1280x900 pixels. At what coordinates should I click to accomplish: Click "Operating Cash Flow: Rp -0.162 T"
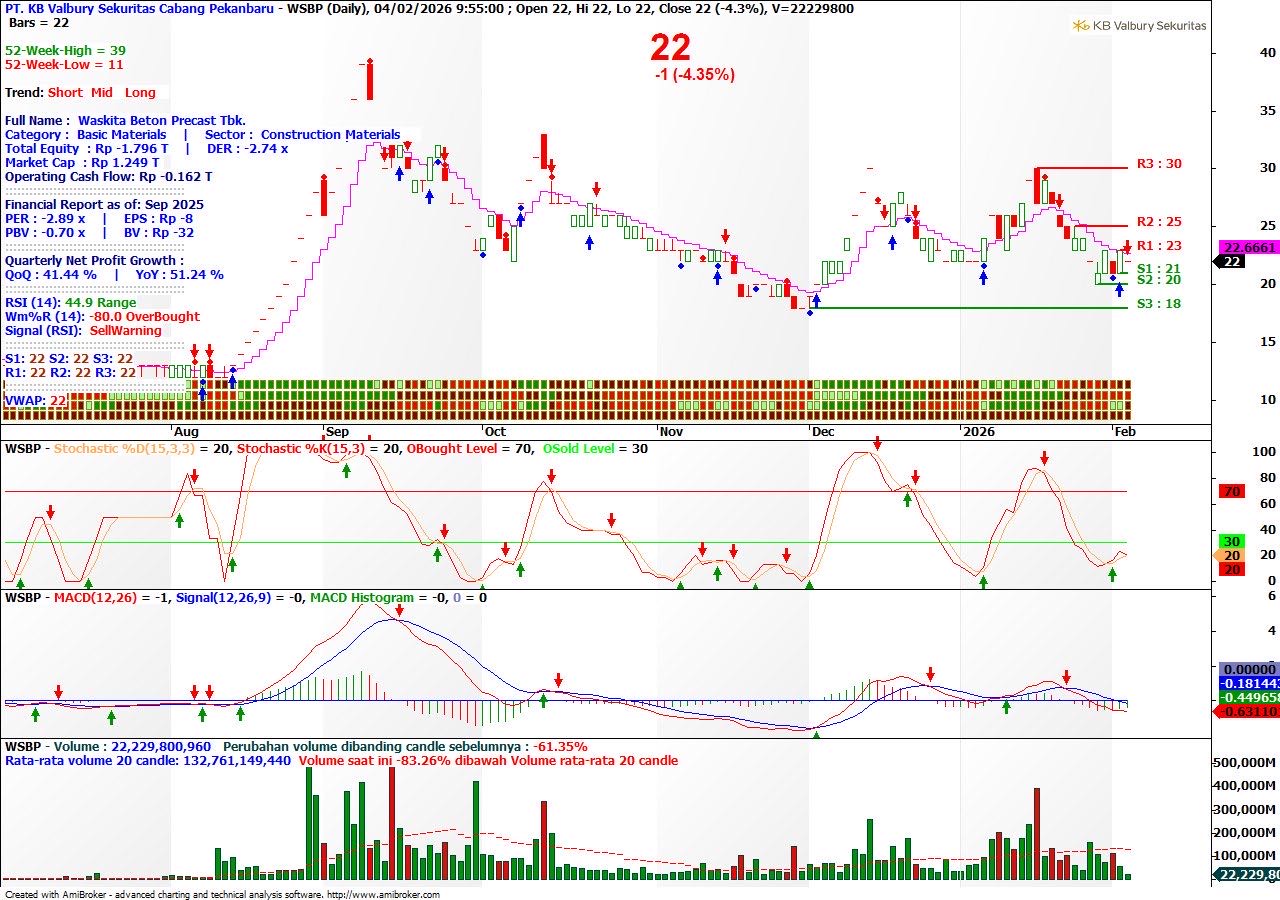pos(109,176)
